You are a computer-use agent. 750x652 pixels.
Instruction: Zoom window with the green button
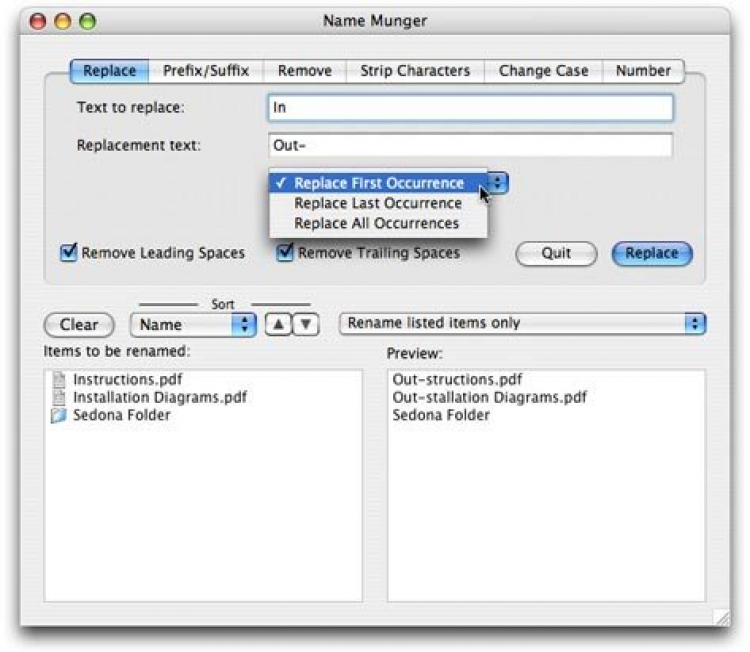click(x=88, y=21)
